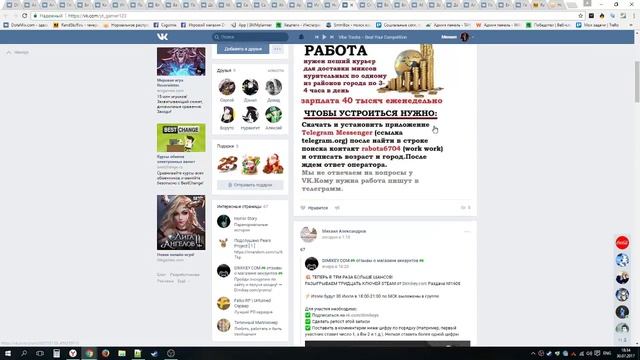640x360 pixels.
Task: Open friend Давид's avatar
Action: coord(273,87)
